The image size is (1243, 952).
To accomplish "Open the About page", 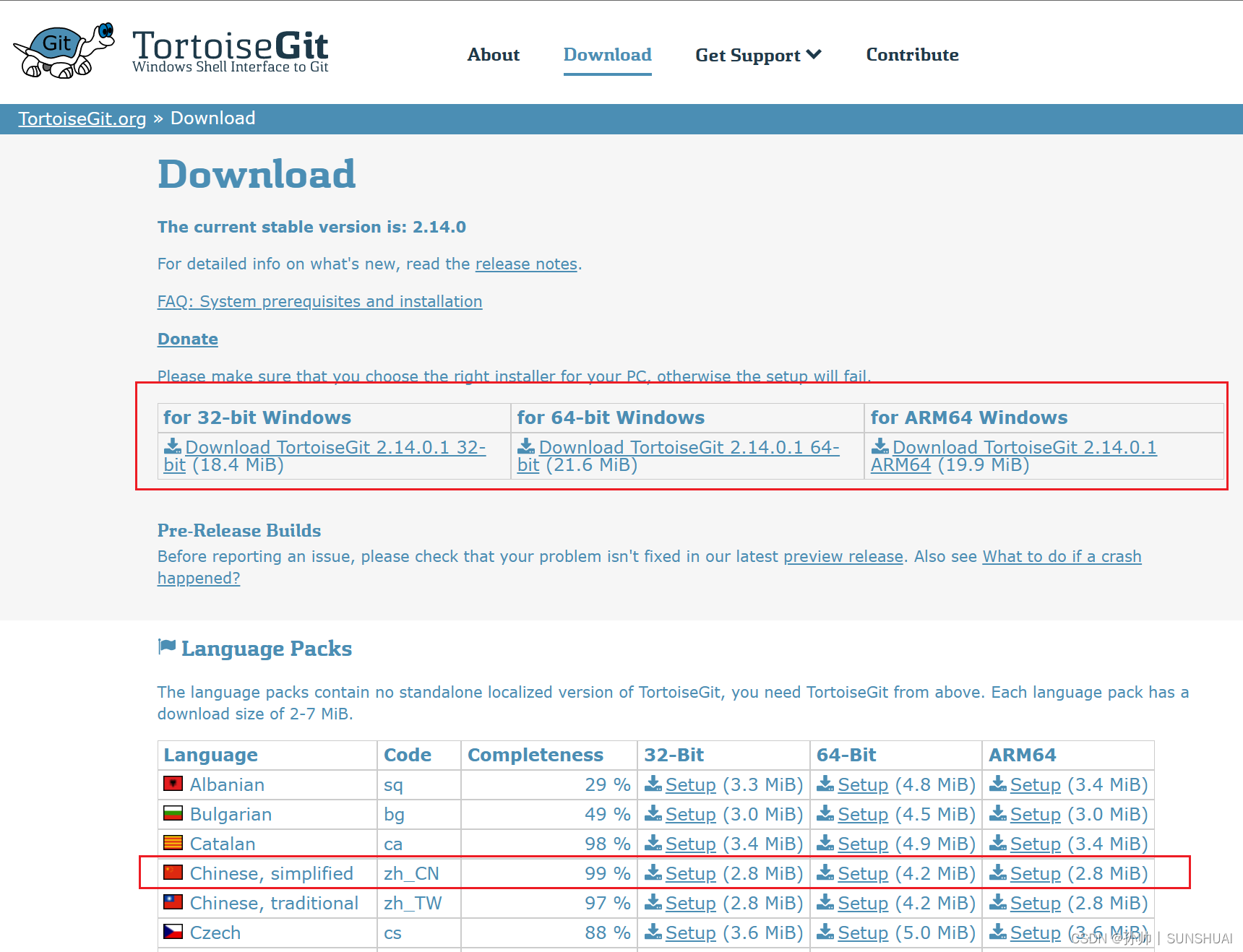I will coord(494,55).
